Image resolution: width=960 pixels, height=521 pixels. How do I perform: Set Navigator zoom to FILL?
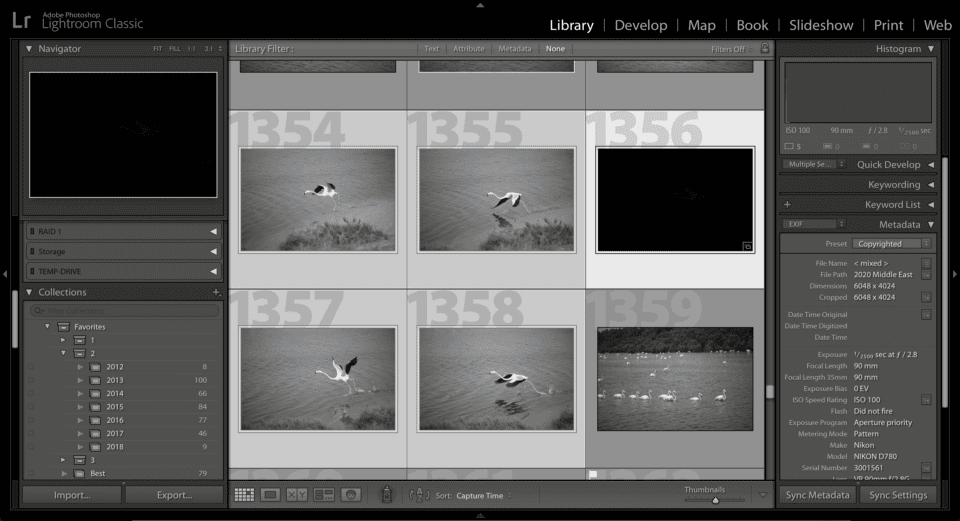click(174, 49)
